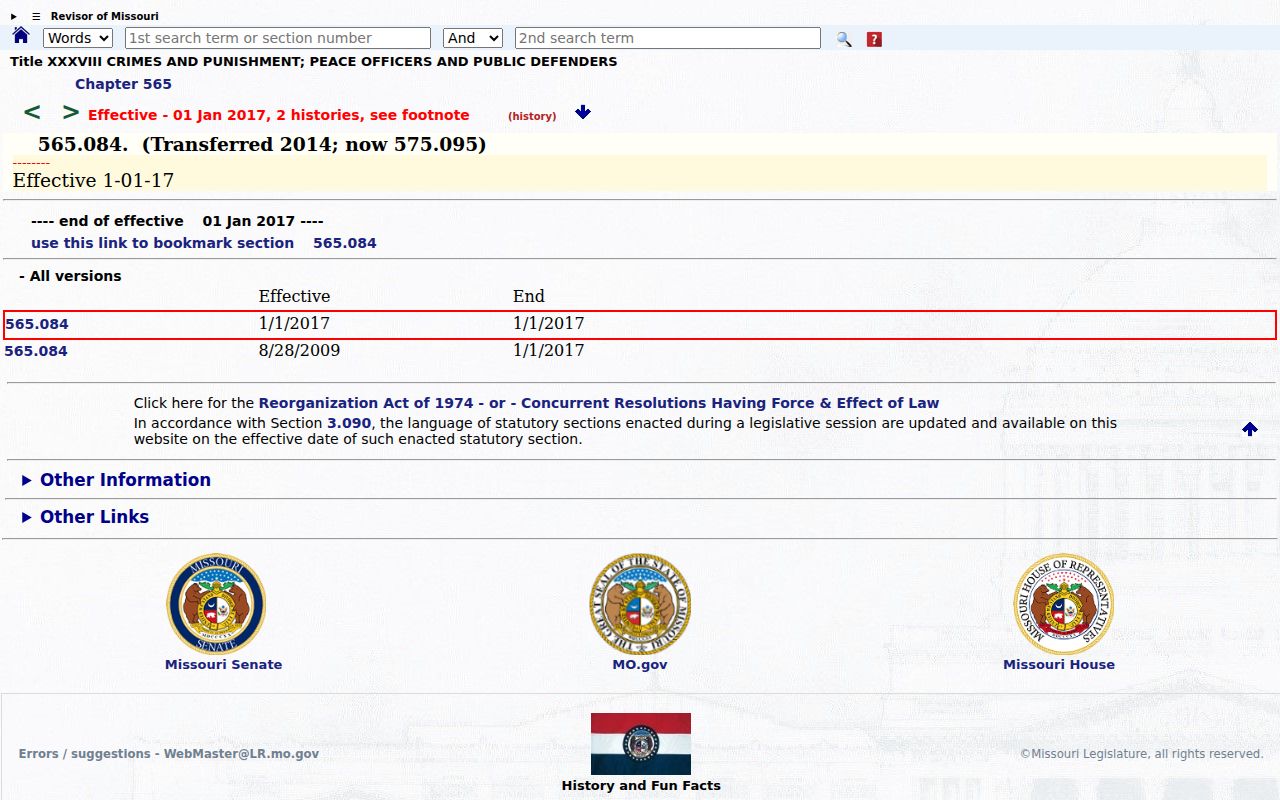The width and height of the screenshot is (1280, 800).
Task: Click the Effective column header
Action: pyautogui.click(x=294, y=296)
